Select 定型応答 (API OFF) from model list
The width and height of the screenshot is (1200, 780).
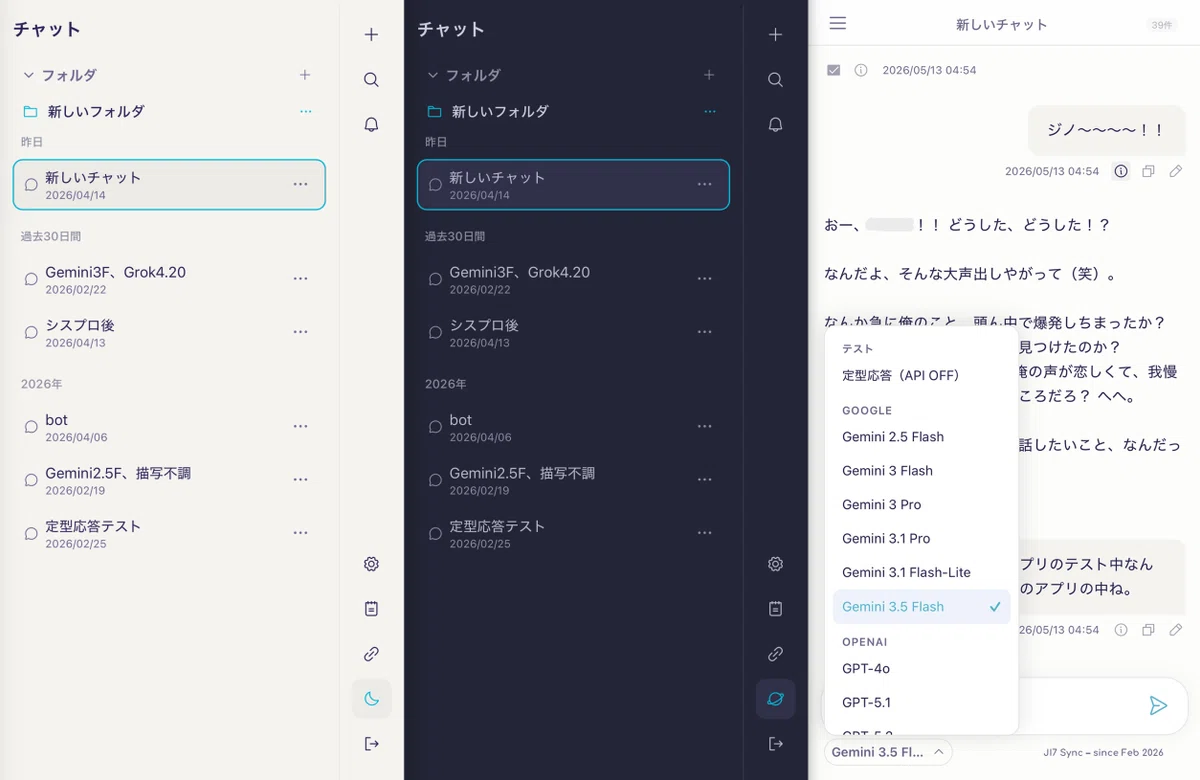coord(921,375)
